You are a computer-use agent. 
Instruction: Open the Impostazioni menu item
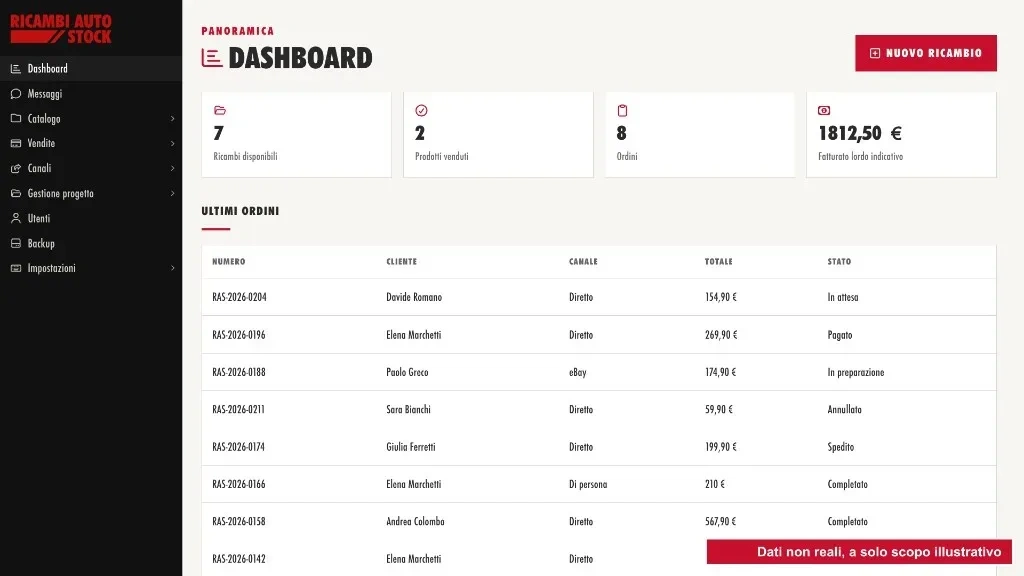[x=91, y=268]
